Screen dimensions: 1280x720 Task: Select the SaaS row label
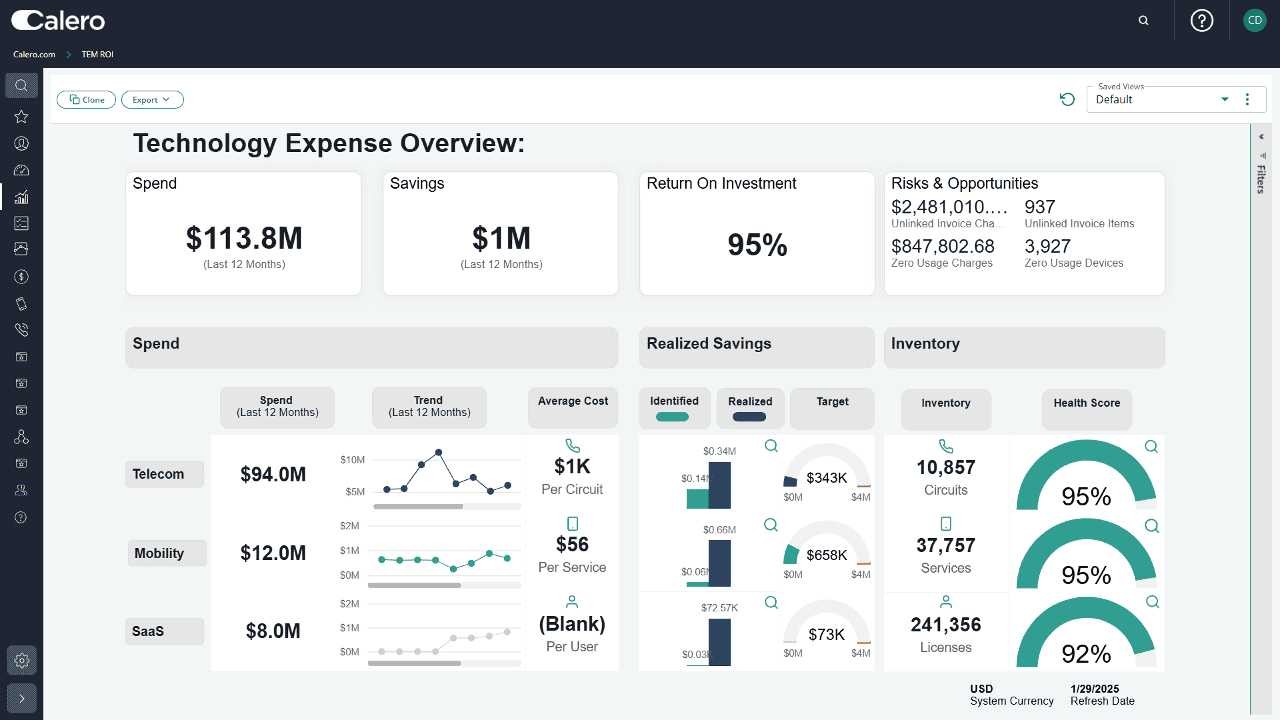[164, 631]
